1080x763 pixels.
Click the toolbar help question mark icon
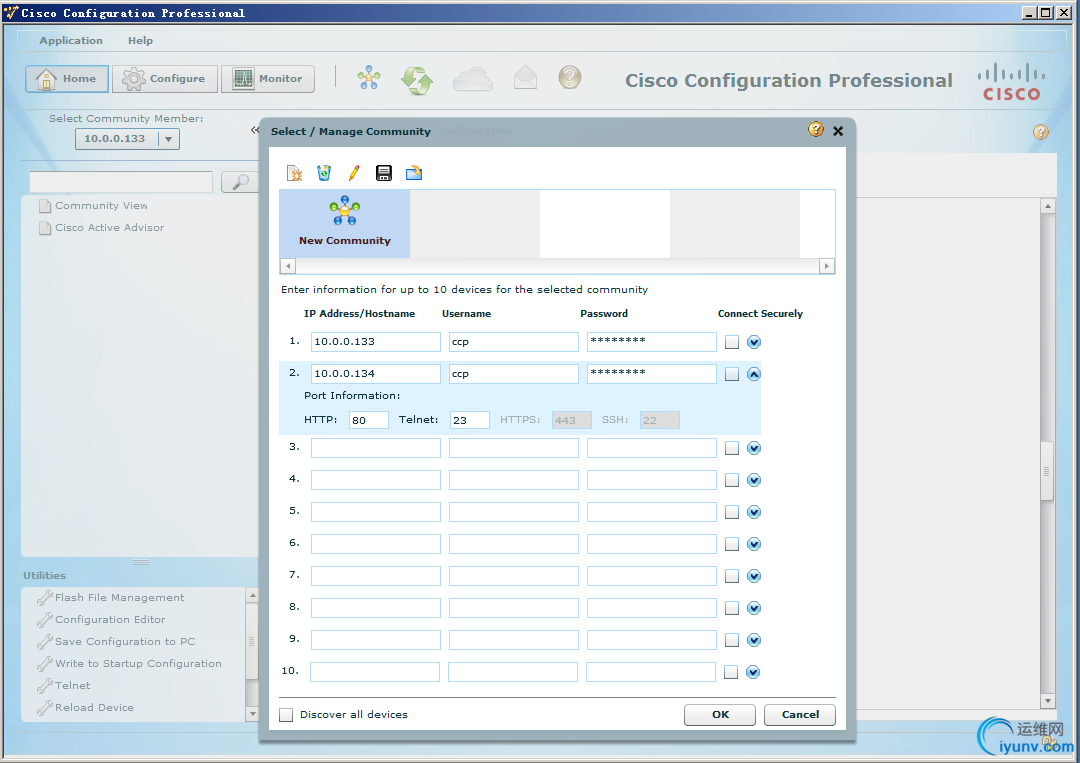coord(570,77)
